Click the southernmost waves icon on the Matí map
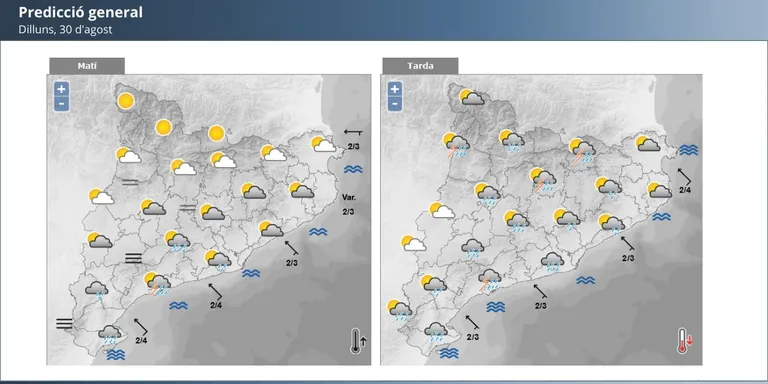This screenshot has width=768, height=384. click(x=116, y=355)
